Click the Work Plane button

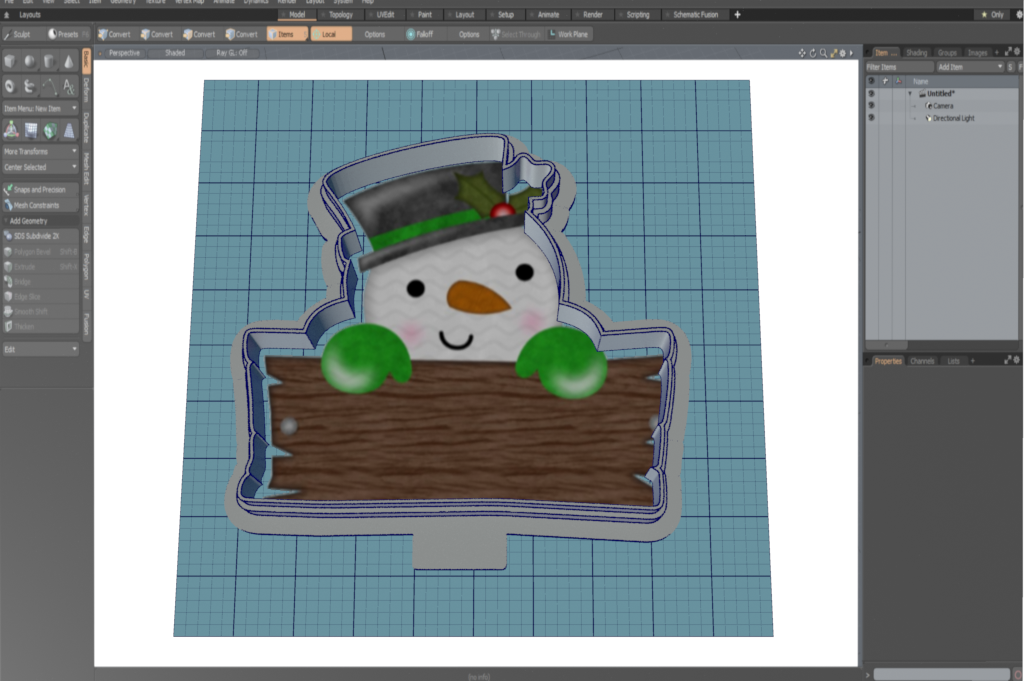click(x=570, y=34)
